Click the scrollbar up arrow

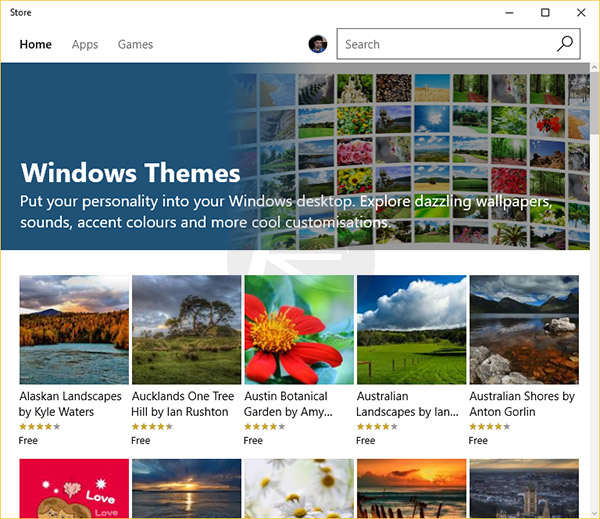click(x=594, y=67)
